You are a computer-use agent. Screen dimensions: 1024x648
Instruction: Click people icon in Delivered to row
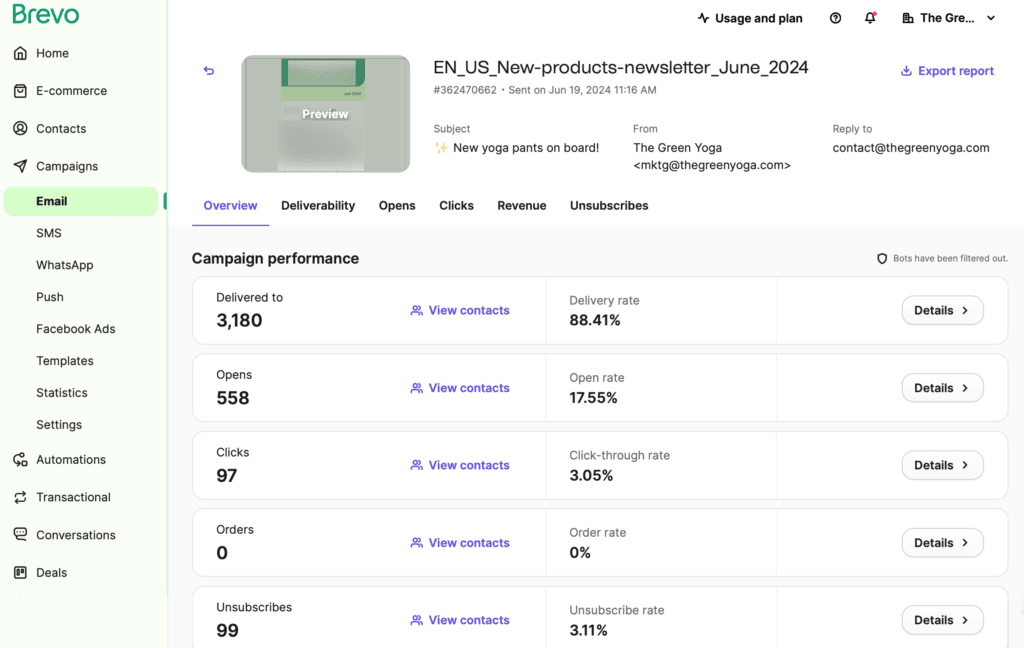coord(417,310)
